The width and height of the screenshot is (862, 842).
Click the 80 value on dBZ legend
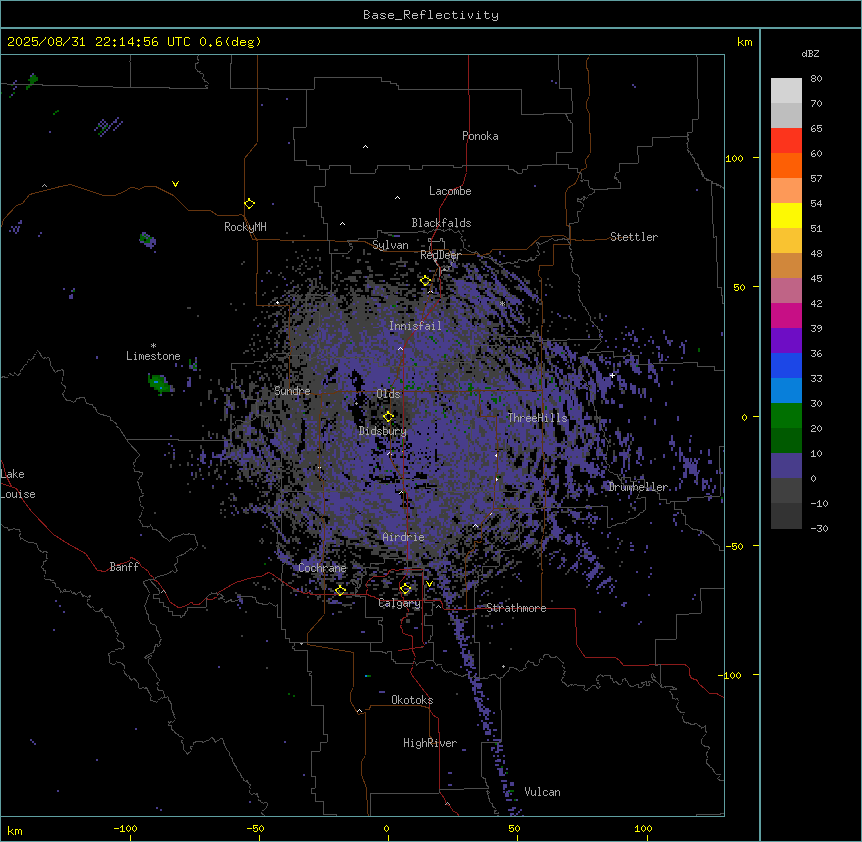[816, 79]
